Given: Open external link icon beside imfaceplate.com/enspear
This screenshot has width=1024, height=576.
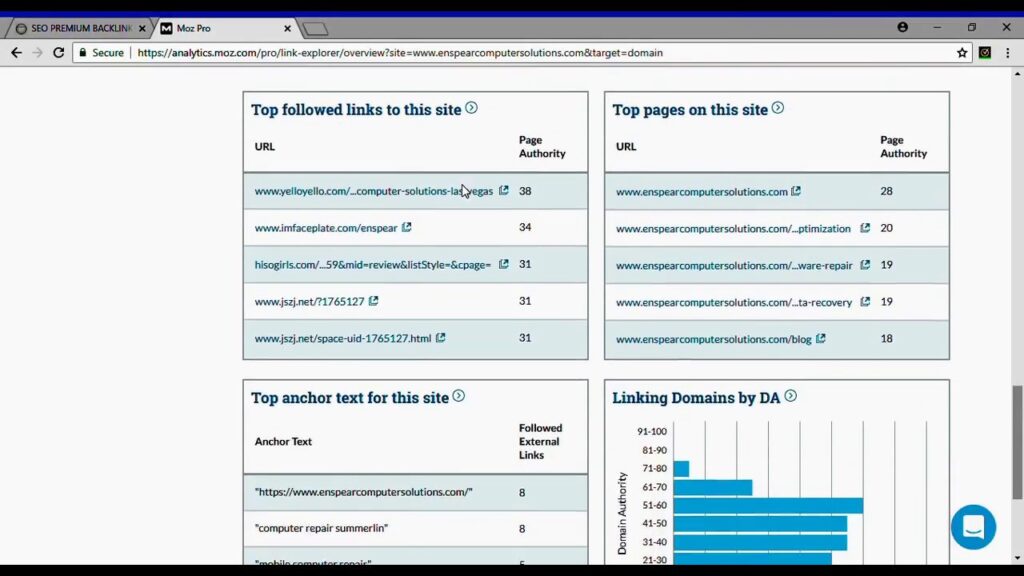Looking at the screenshot, I should pyautogui.click(x=406, y=227).
